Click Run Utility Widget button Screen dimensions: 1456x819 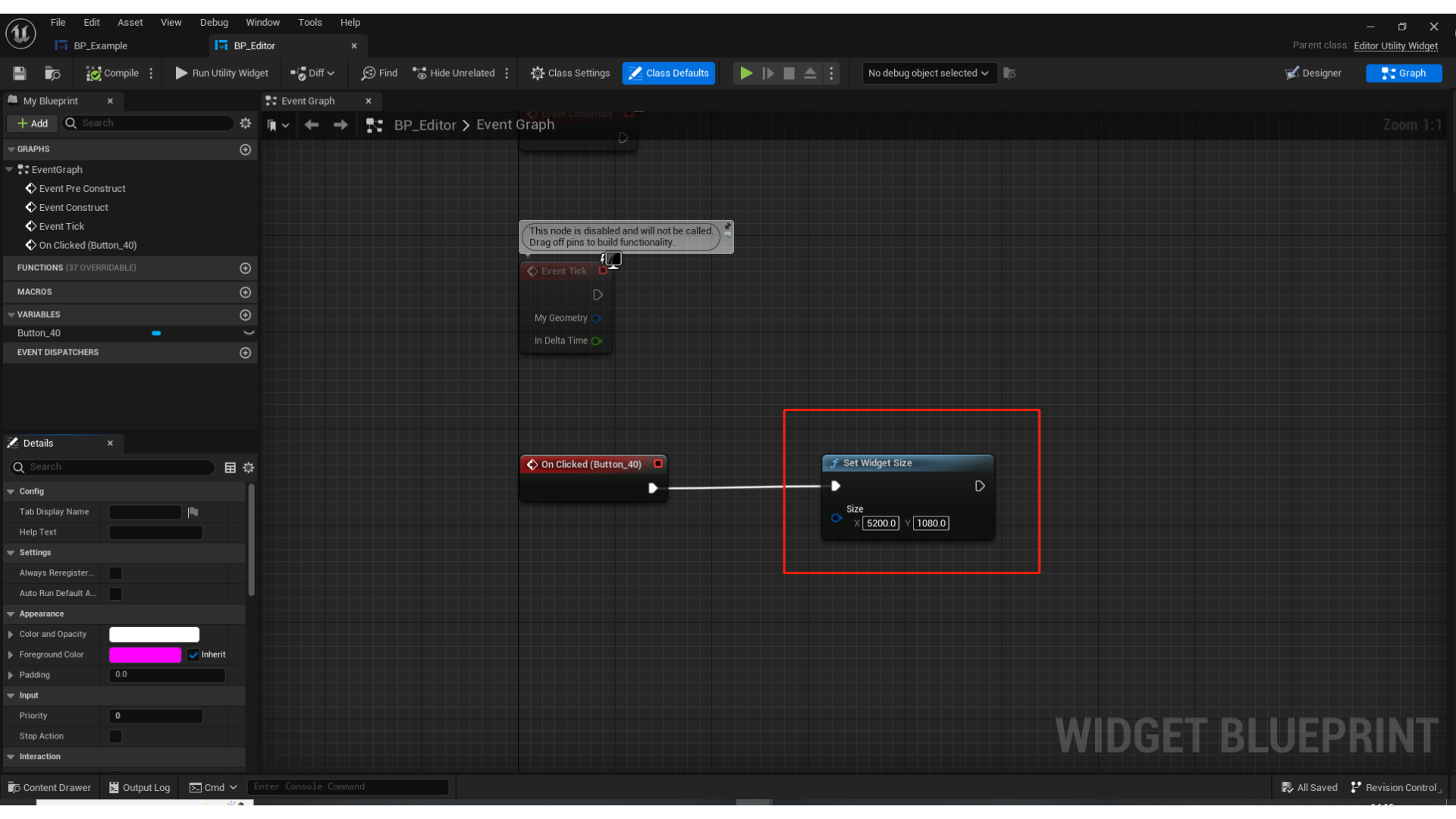tap(222, 73)
